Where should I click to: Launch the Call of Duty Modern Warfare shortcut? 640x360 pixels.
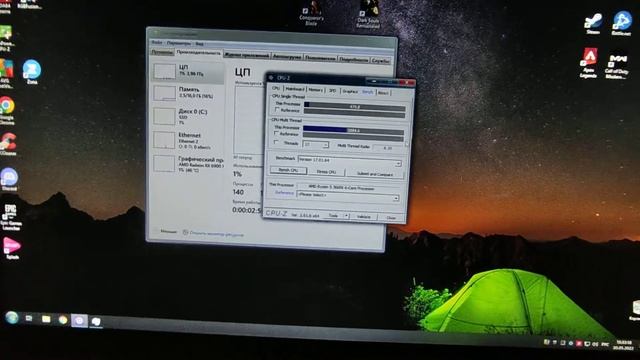pyautogui.click(x=617, y=66)
